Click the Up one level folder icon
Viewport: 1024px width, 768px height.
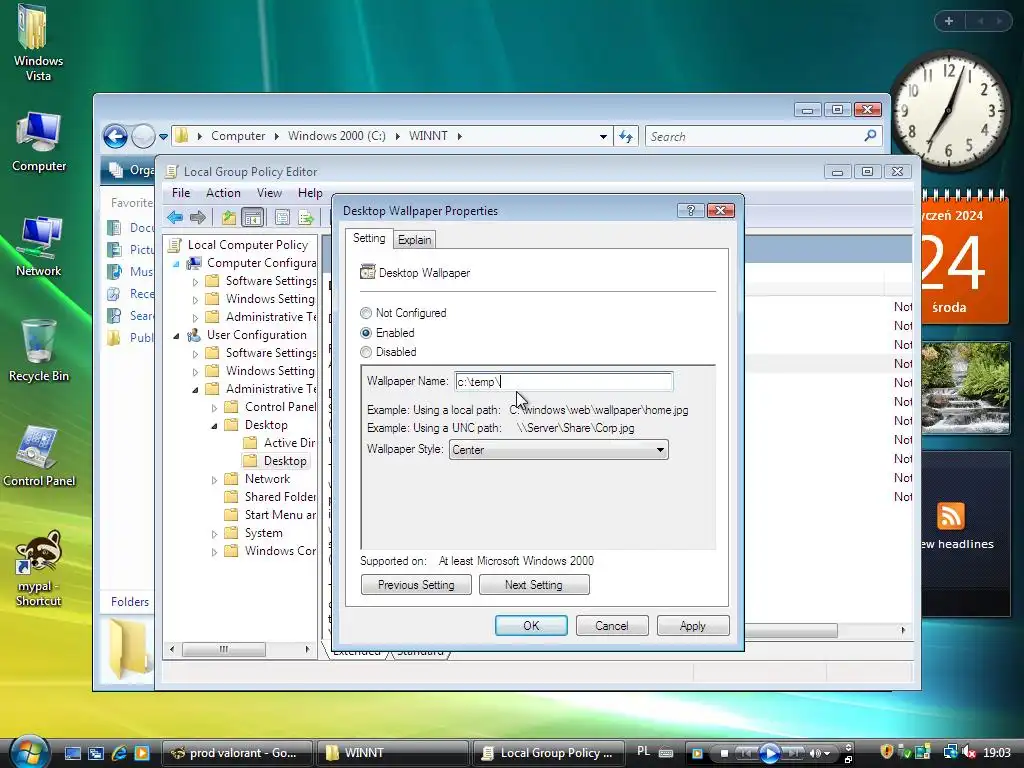[229, 217]
